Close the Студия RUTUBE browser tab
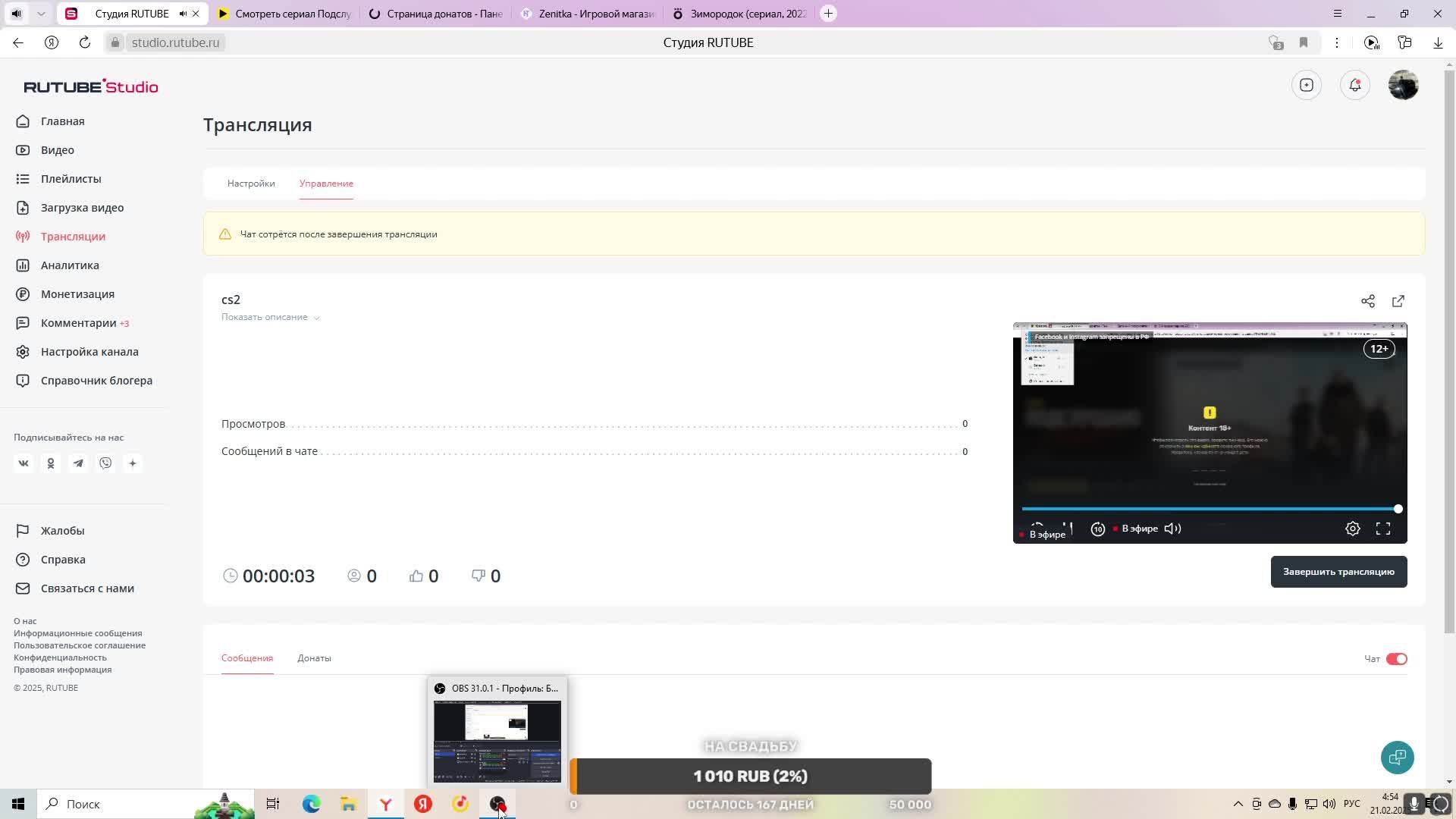1456x819 pixels. click(196, 14)
